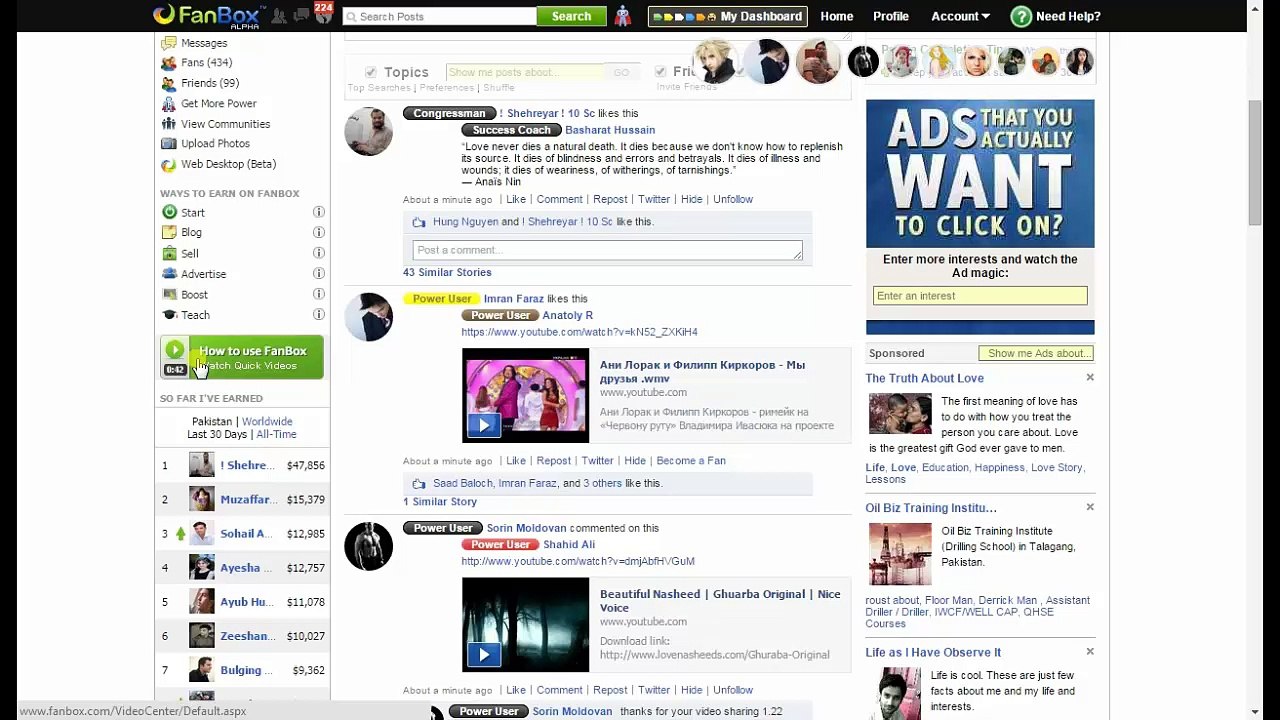Open the Boost earning option
The width and height of the screenshot is (1280, 720).
pyautogui.click(x=195, y=295)
